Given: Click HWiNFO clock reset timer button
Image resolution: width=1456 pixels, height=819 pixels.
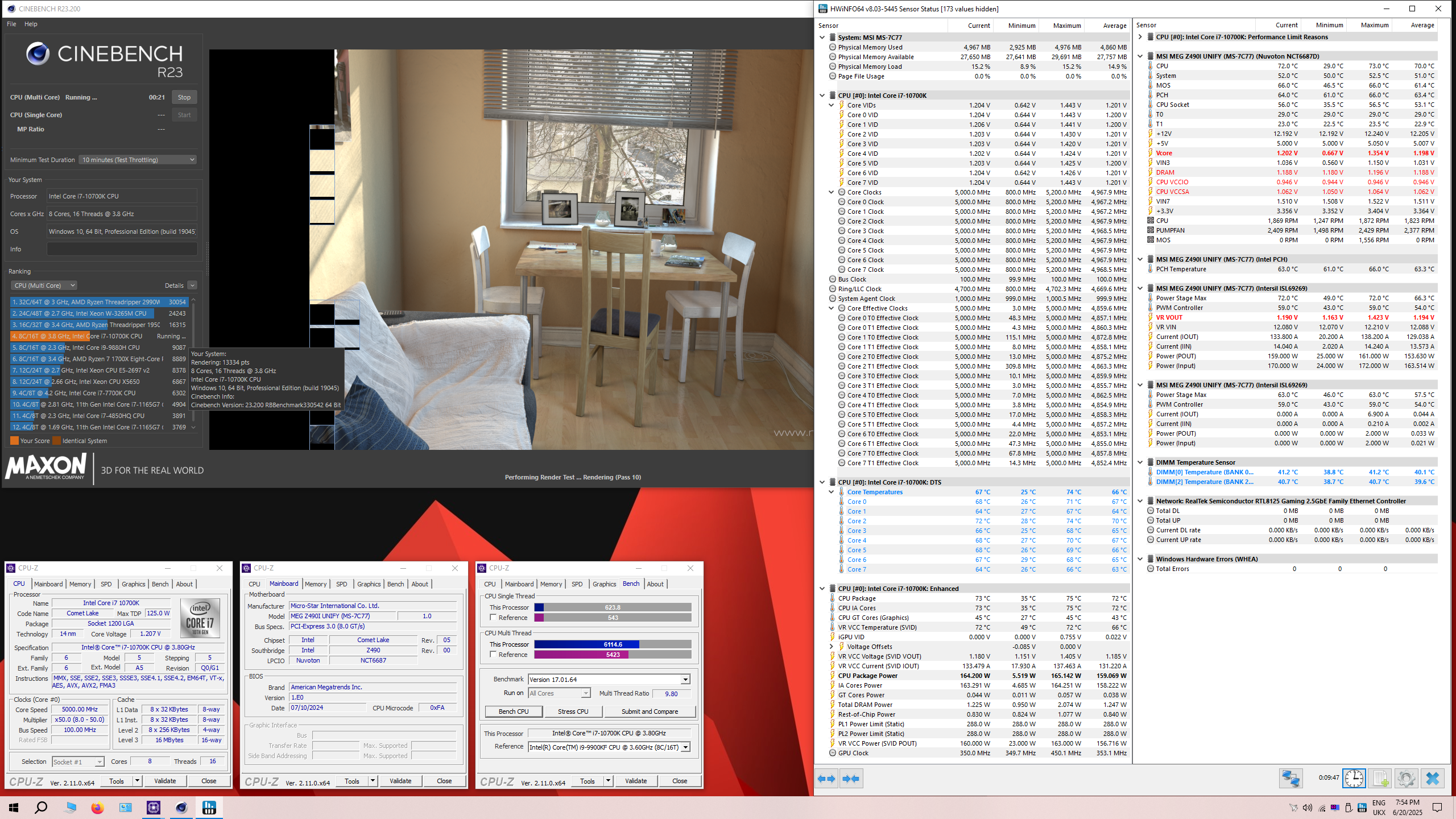Looking at the screenshot, I should point(1354,779).
